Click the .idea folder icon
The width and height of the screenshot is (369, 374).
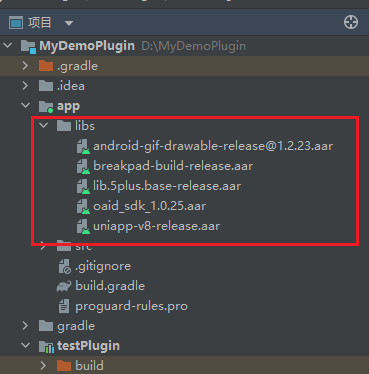point(46,86)
